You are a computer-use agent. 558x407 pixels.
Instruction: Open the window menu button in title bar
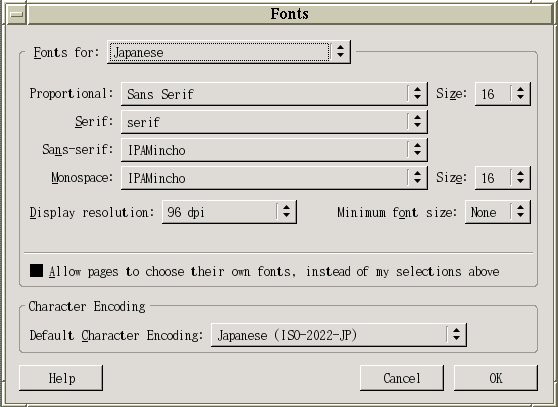pyautogui.click(x=16, y=14)
